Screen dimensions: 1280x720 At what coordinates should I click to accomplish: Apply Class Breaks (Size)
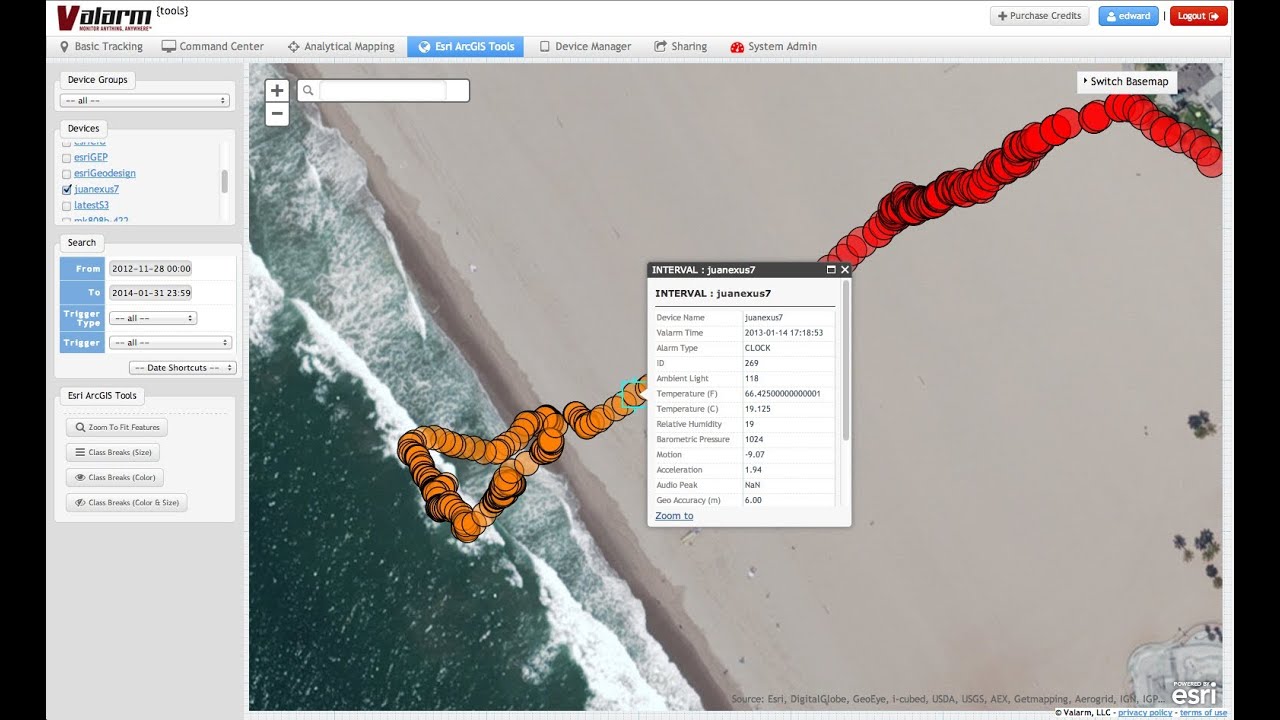coord(115,452)
